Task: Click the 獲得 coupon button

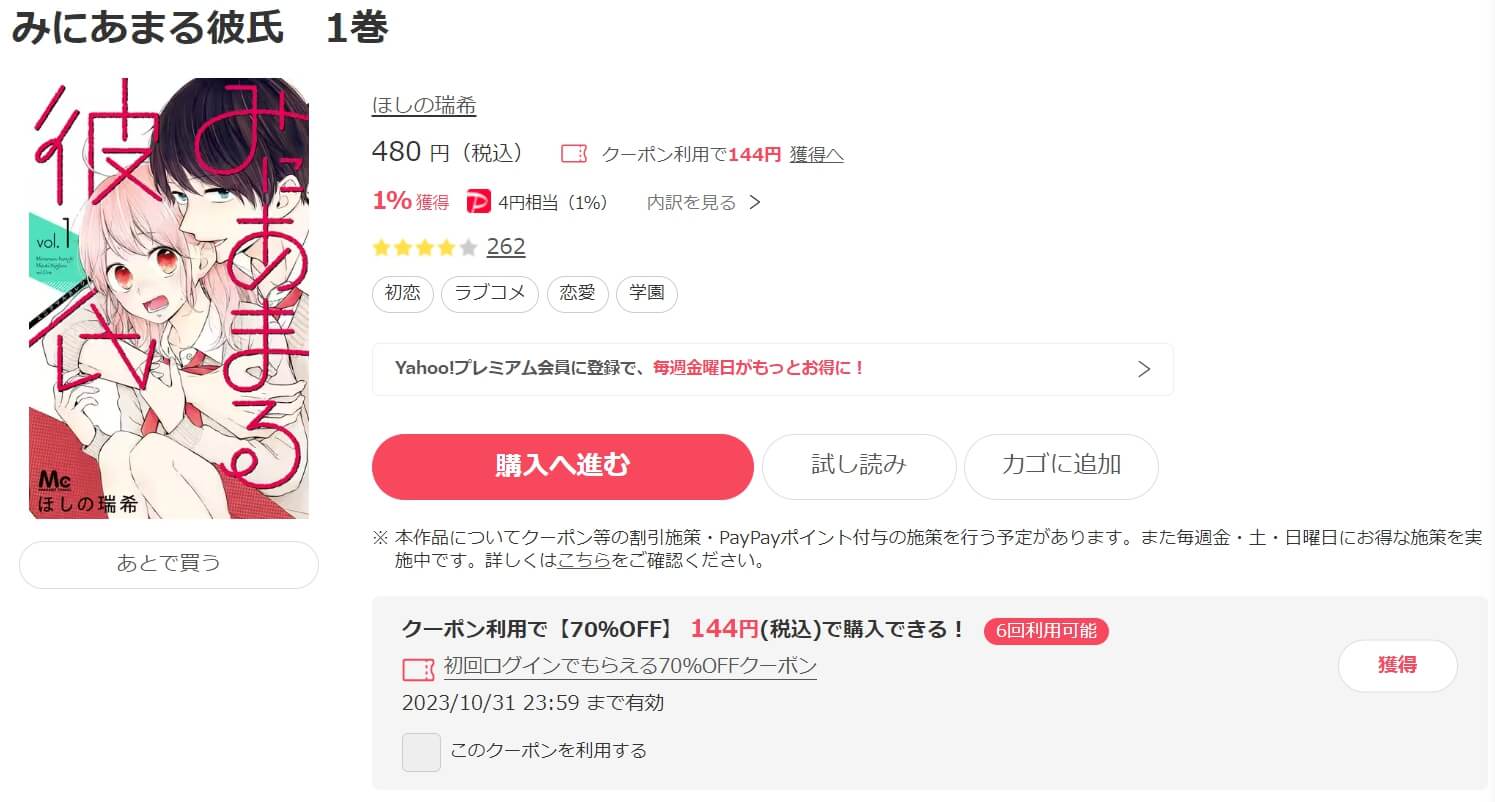Action: pyautogui.click(x=1397, y=666)
